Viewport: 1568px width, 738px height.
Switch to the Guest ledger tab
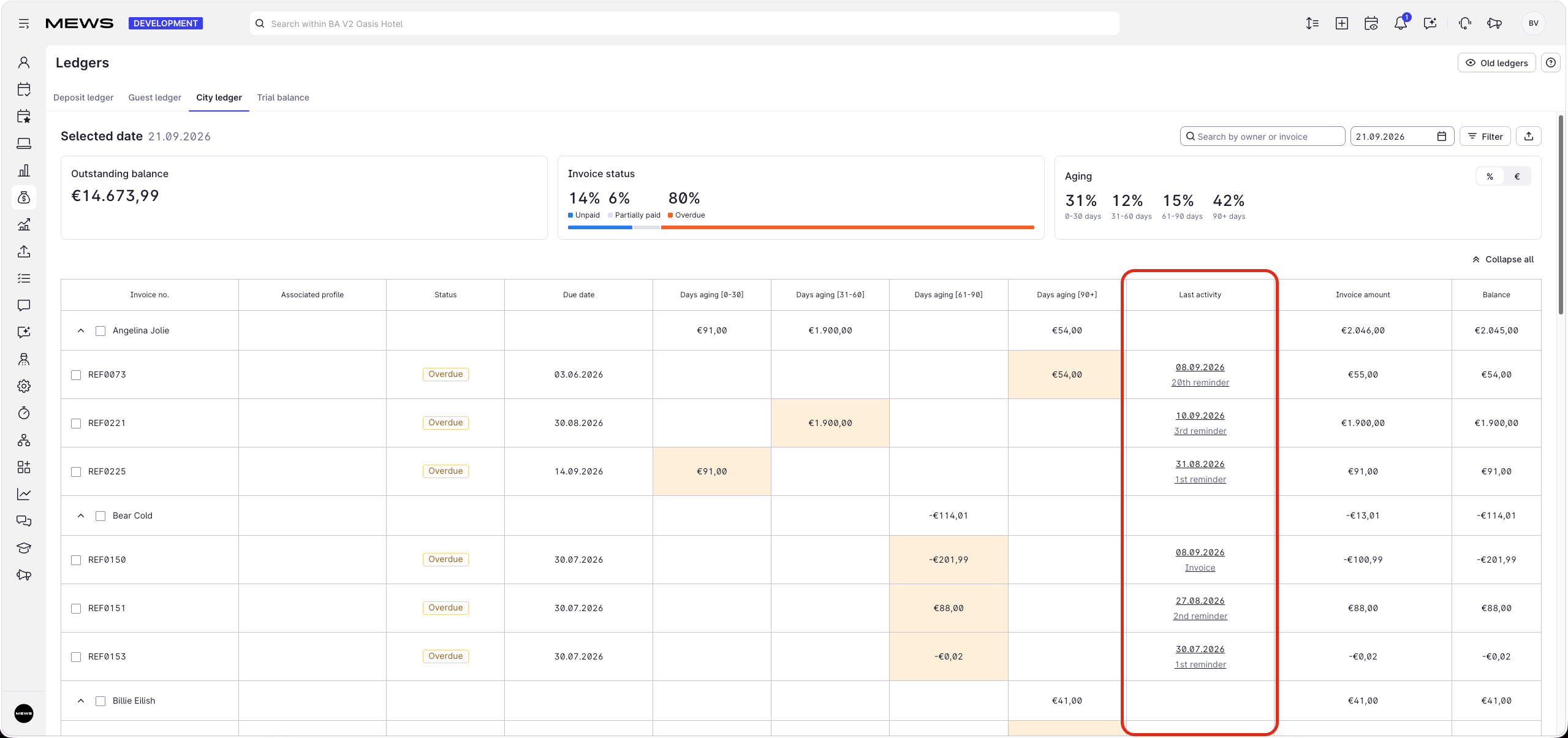pos(154,97)
